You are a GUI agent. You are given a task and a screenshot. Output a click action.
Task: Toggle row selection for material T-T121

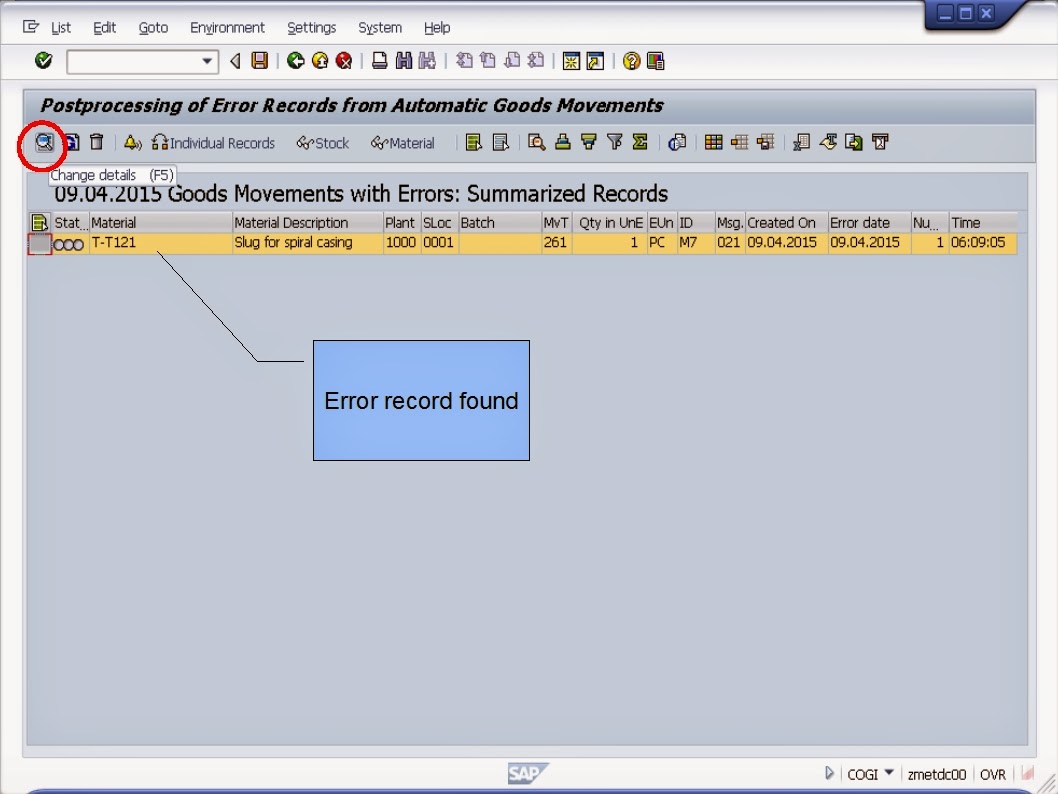pos(42,242)
